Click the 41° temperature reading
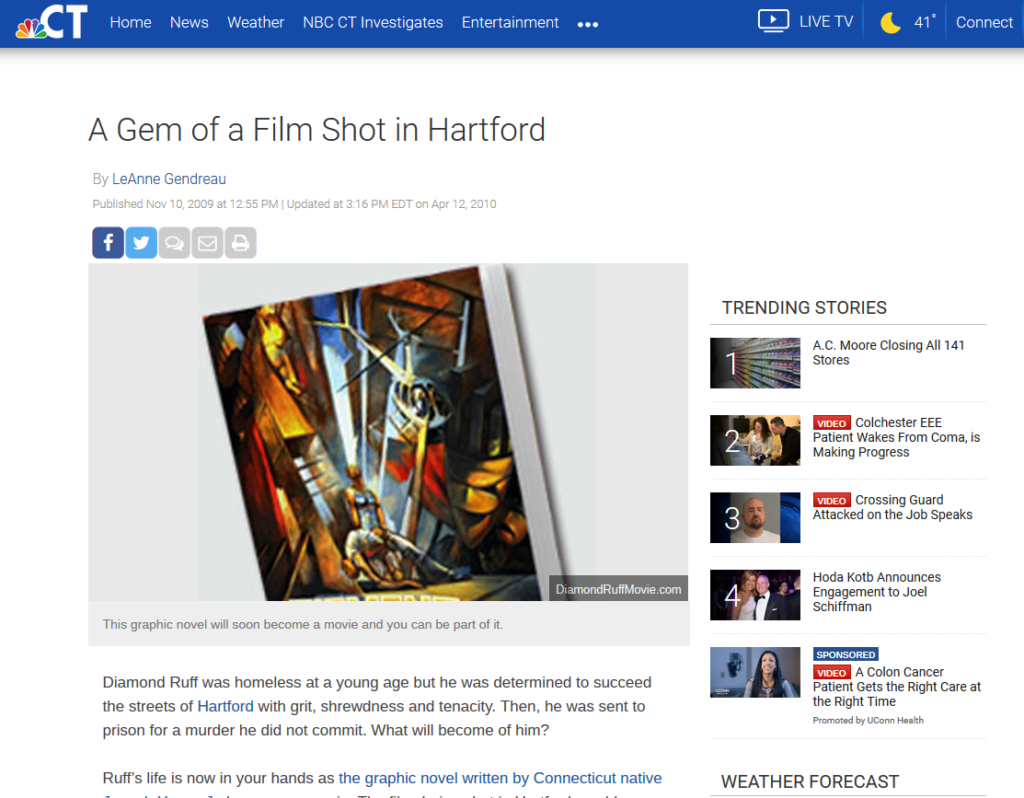Screen dimensions: 1024x798 coord(925,22)
